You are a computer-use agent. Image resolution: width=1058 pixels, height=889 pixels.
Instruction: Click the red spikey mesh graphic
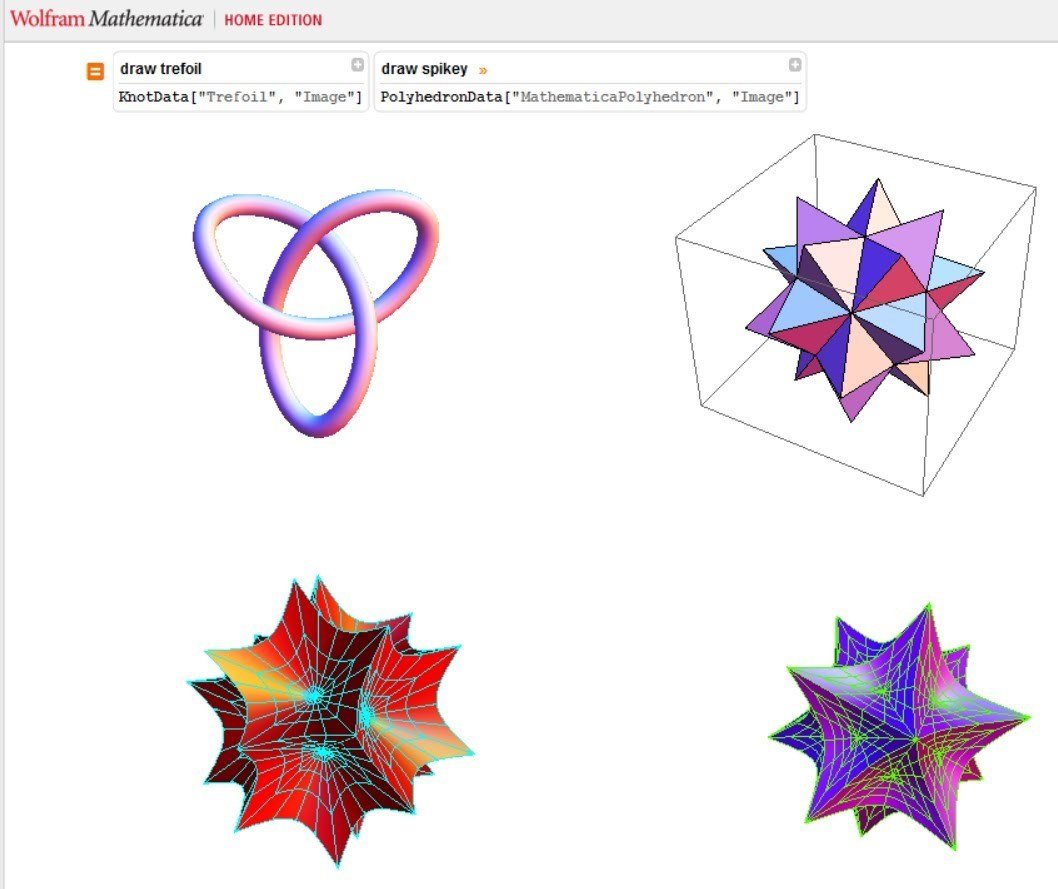coord(331,721)
